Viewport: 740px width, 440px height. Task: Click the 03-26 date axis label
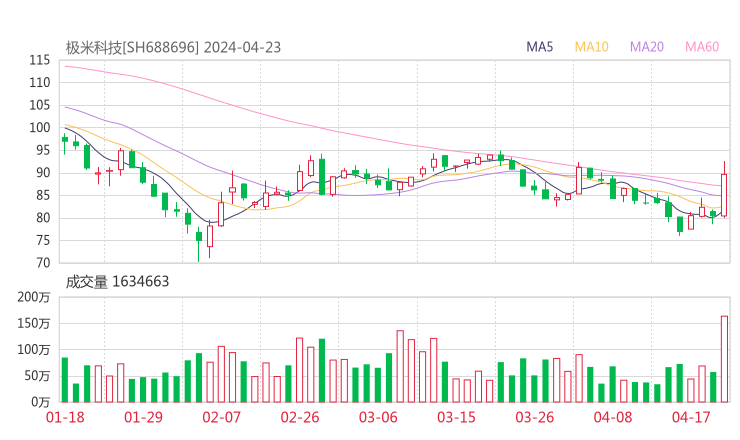pyautogui.click(x=534, y=417)
